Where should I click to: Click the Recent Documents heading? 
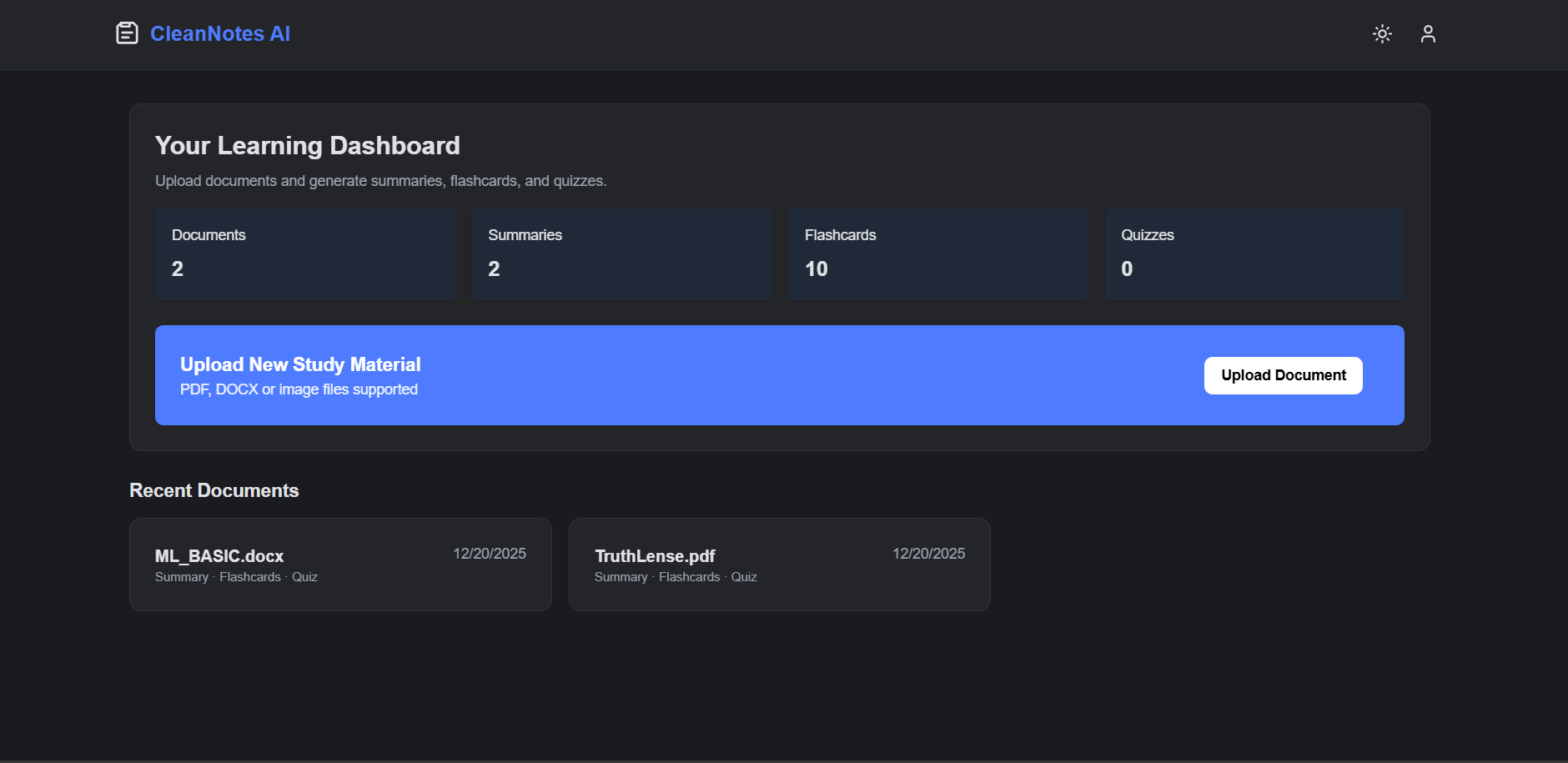coord(214,490)
